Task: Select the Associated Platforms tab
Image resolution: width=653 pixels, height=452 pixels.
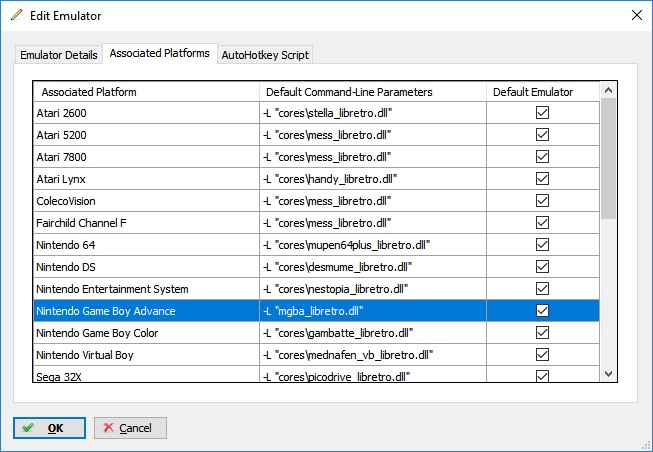Action: coord(160,53)
